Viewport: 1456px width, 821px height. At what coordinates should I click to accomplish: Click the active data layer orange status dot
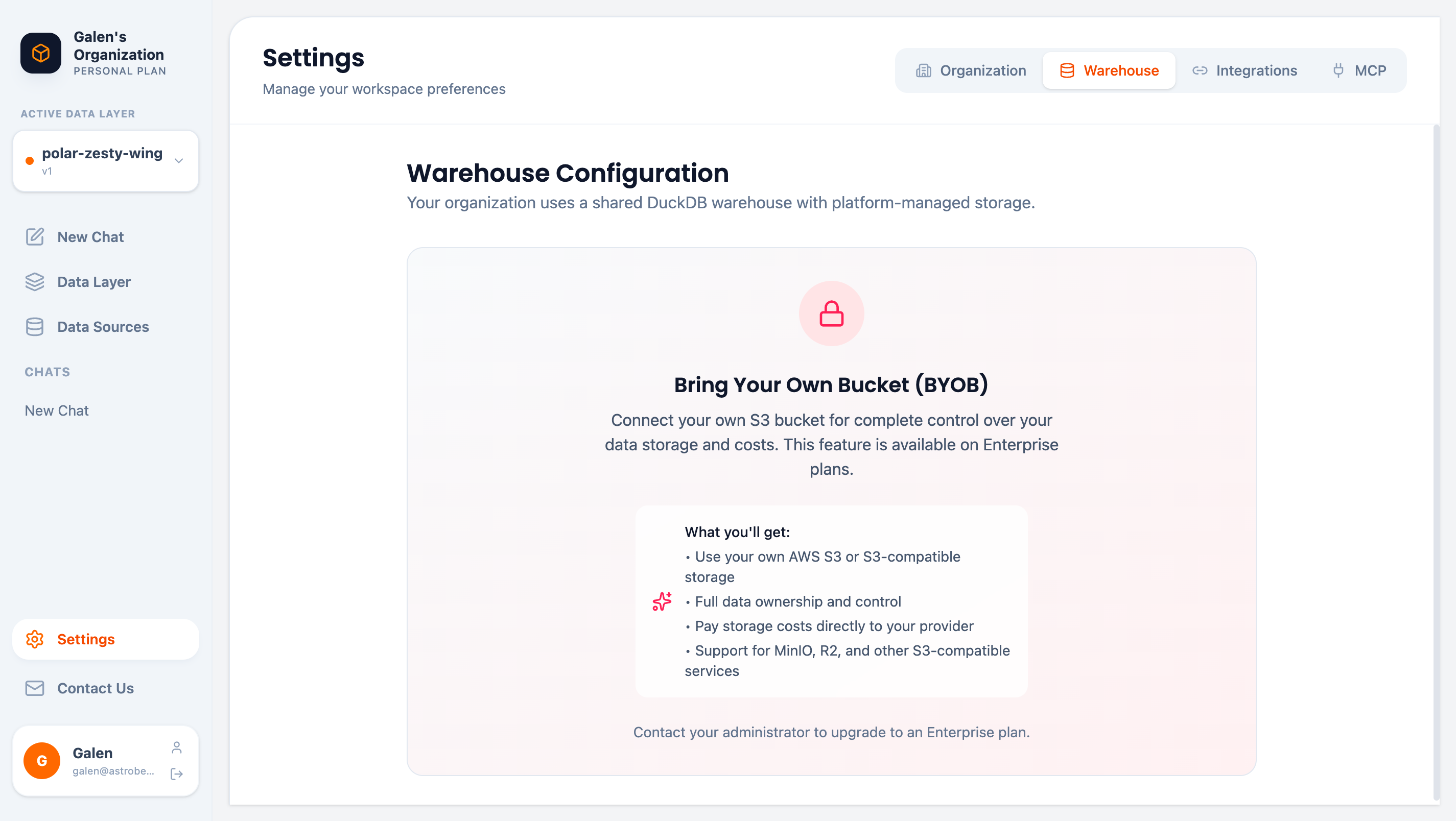click(x=30, y=161)
